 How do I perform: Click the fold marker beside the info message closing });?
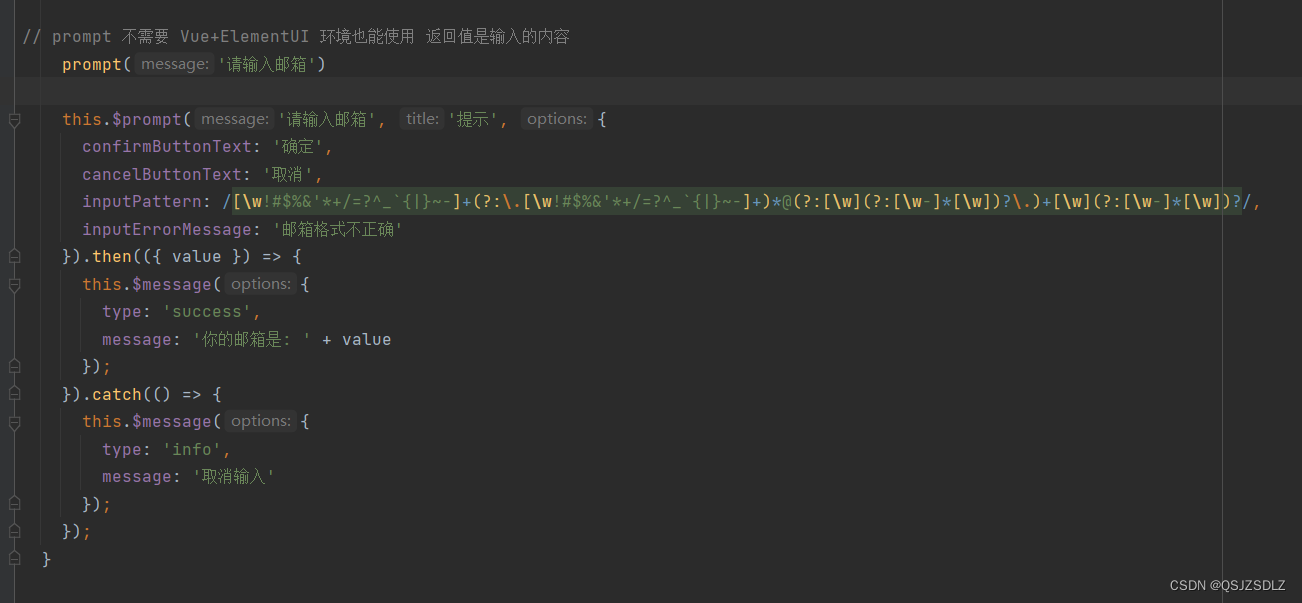(x=14, y=504)
